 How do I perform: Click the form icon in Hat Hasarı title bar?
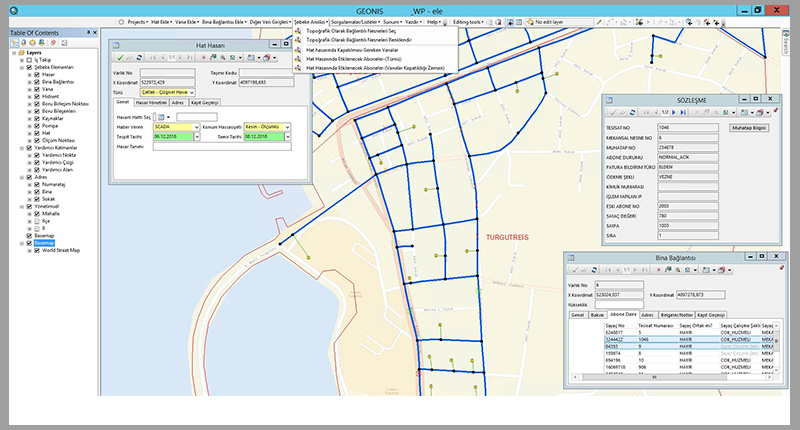pyautogui.click(x=116, y=45)
